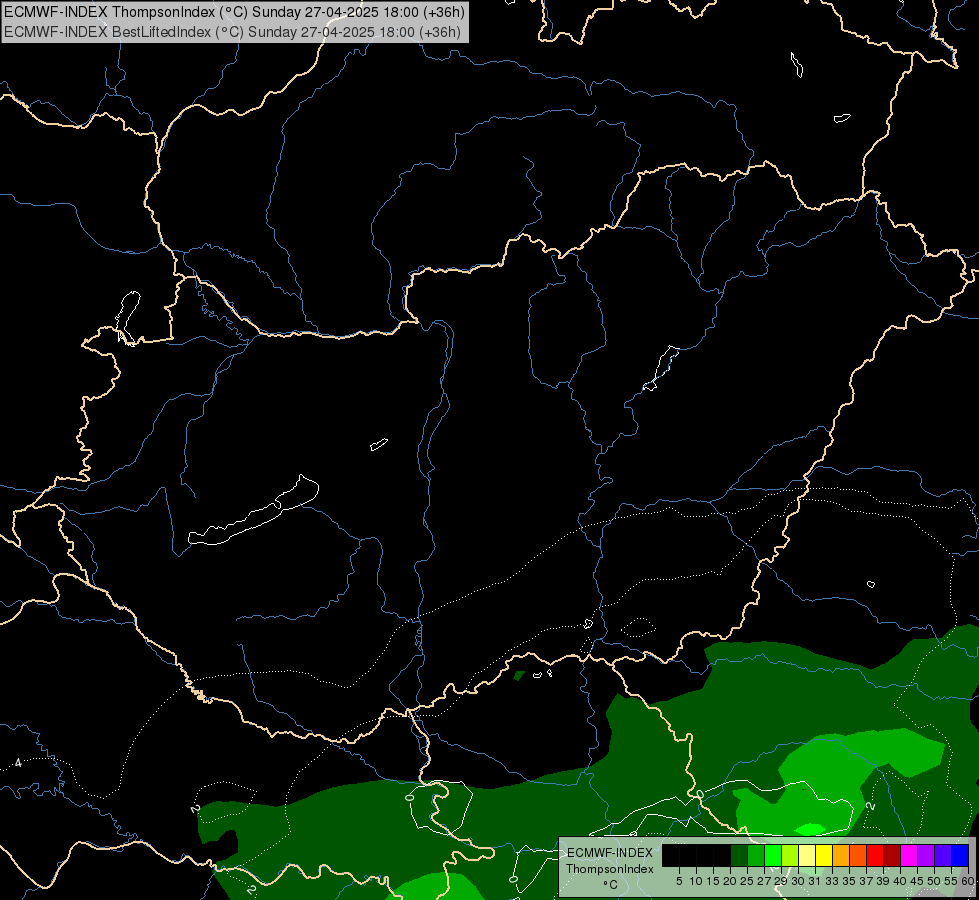Click legend tick value 20
979x900 pixels.
point(730,881)
